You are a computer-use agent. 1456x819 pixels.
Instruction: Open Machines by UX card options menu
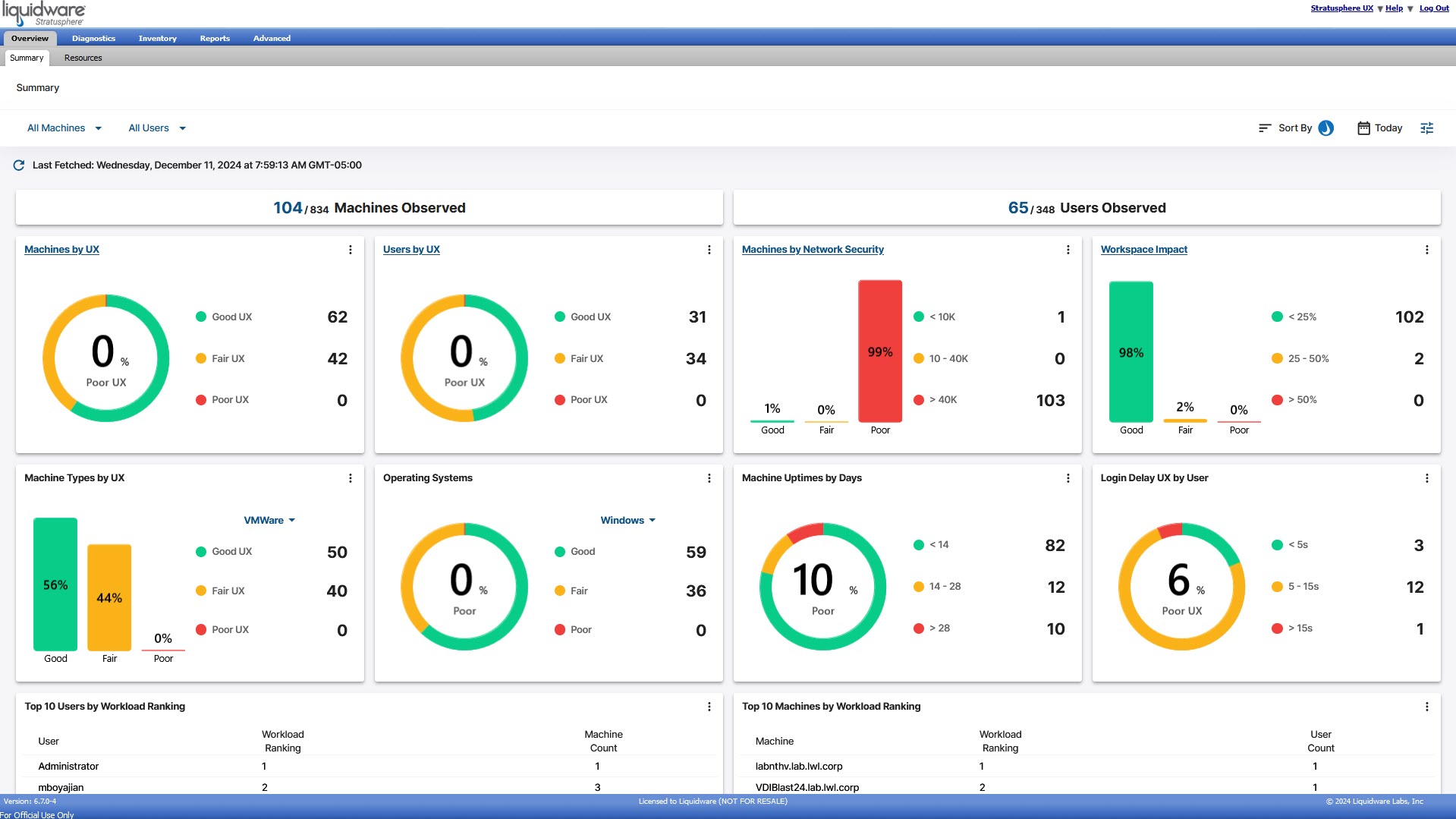tap(350, 250)
